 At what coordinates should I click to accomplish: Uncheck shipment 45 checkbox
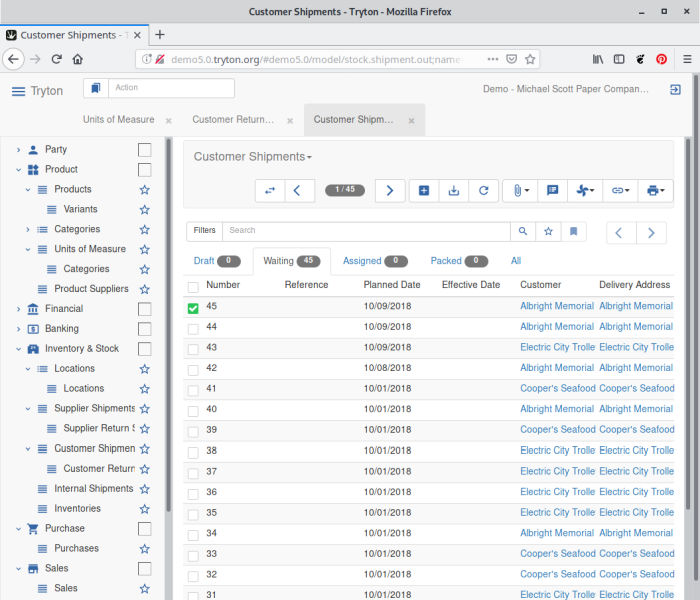point(193,308)
